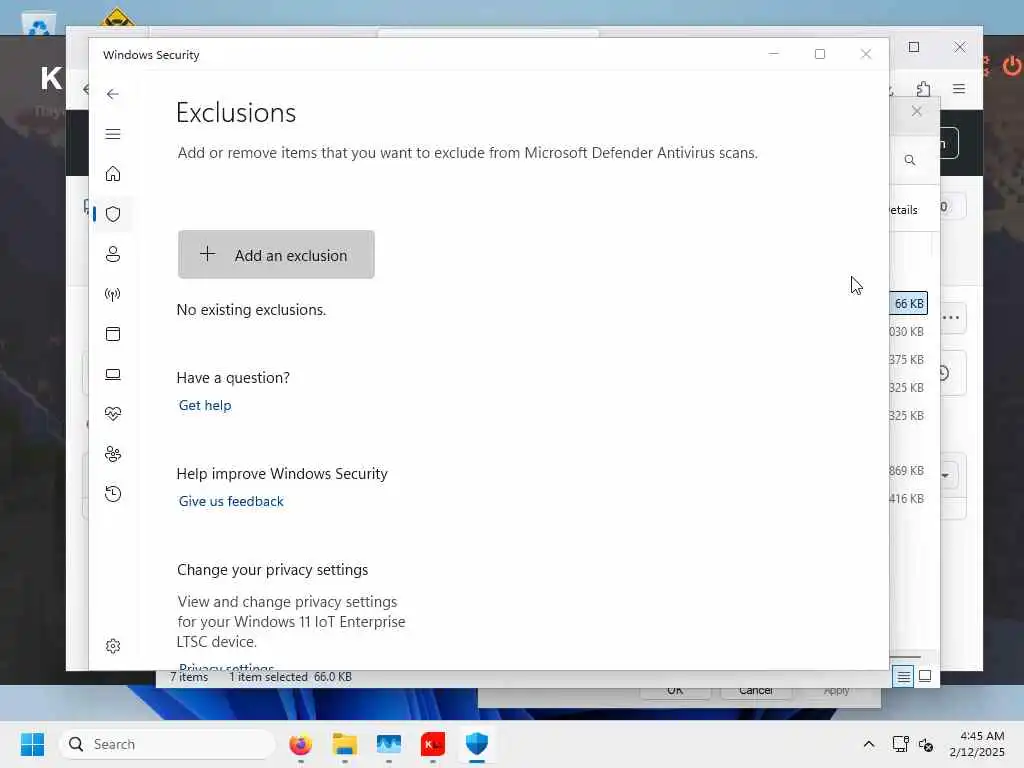
Task: Select Windows Security shield taskbar icon
Action: 477,744
